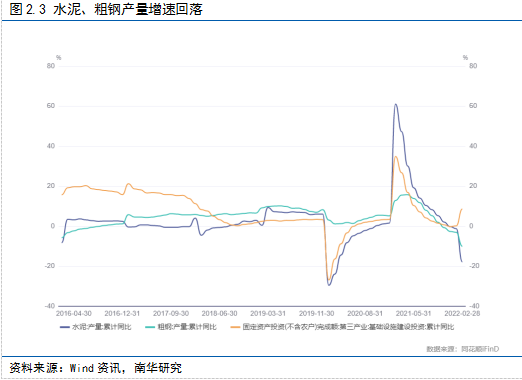This screenshot has height=380, width=522.
Task: Click the 2017-09-30 date label
Action: (x=171, y=314)
